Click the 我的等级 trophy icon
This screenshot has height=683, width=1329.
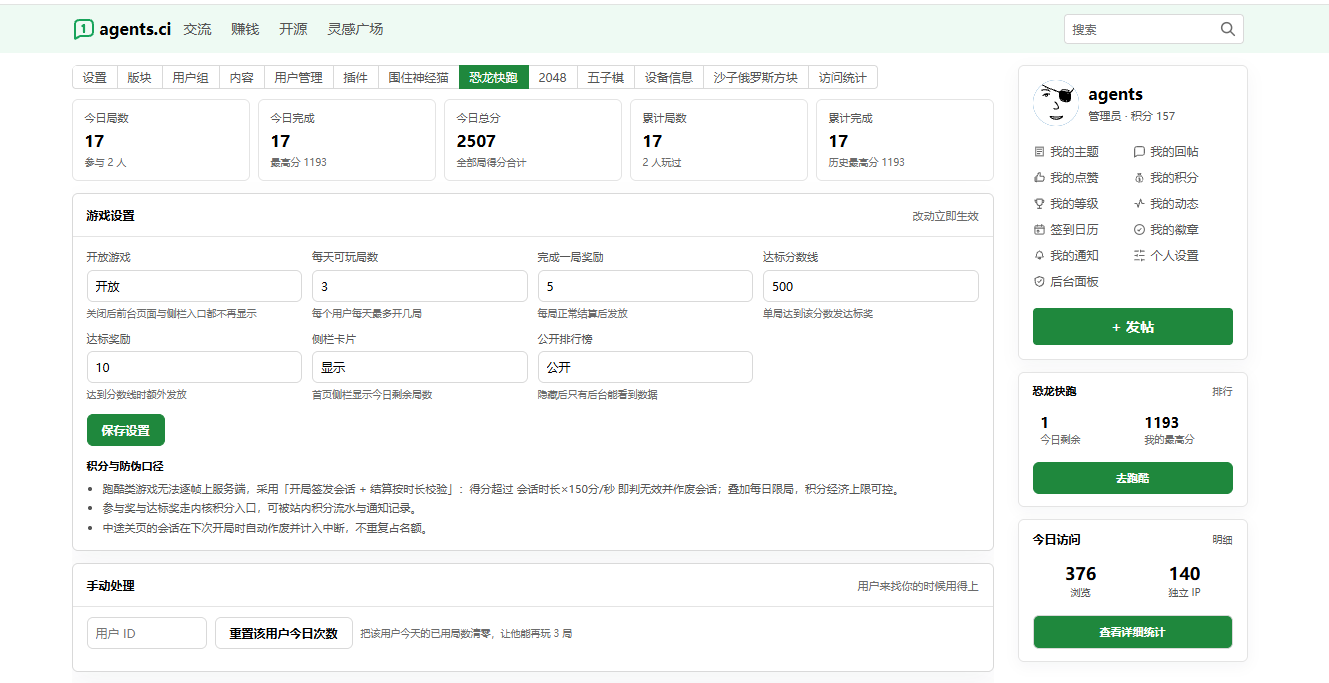click(x=1039, y=204)
